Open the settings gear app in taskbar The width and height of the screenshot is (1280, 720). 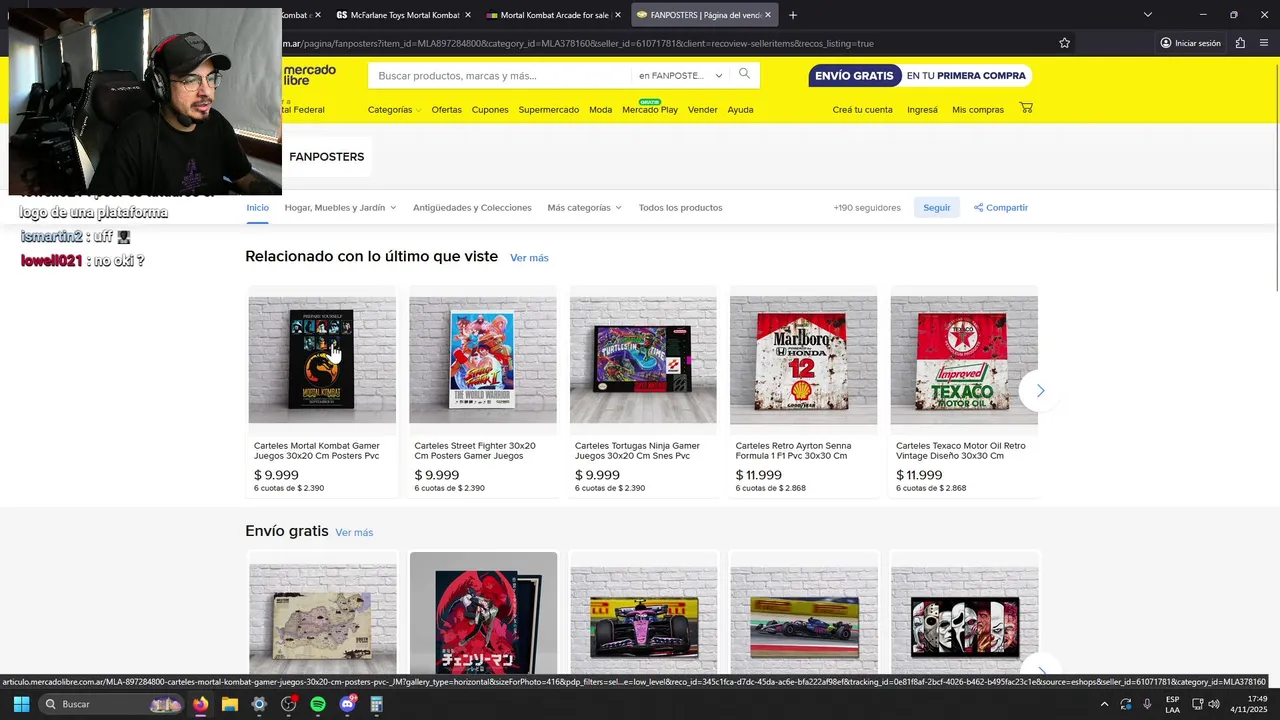pyautogui.click(x=259, y=704)
